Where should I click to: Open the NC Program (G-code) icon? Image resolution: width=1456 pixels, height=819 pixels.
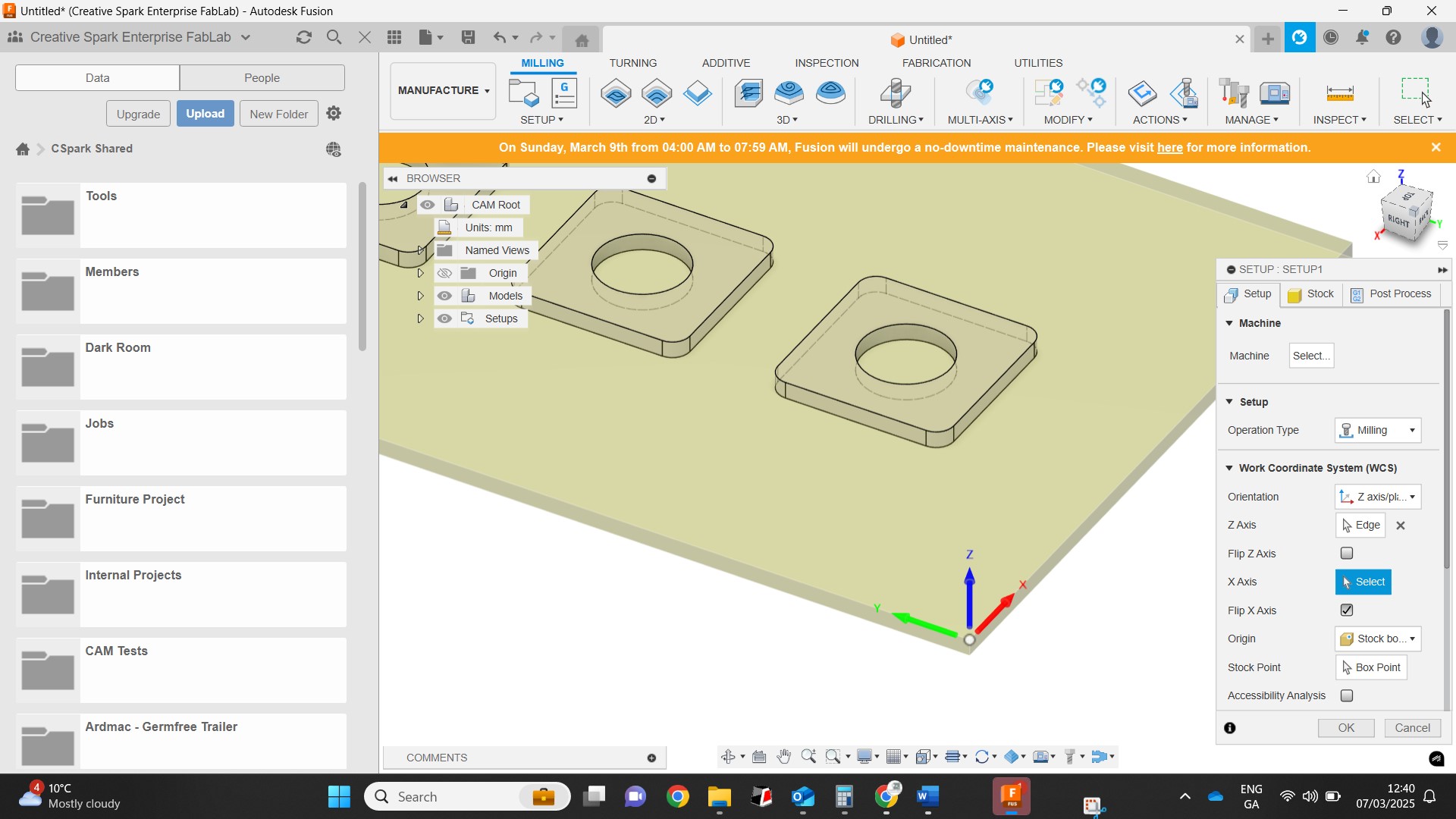564,93
